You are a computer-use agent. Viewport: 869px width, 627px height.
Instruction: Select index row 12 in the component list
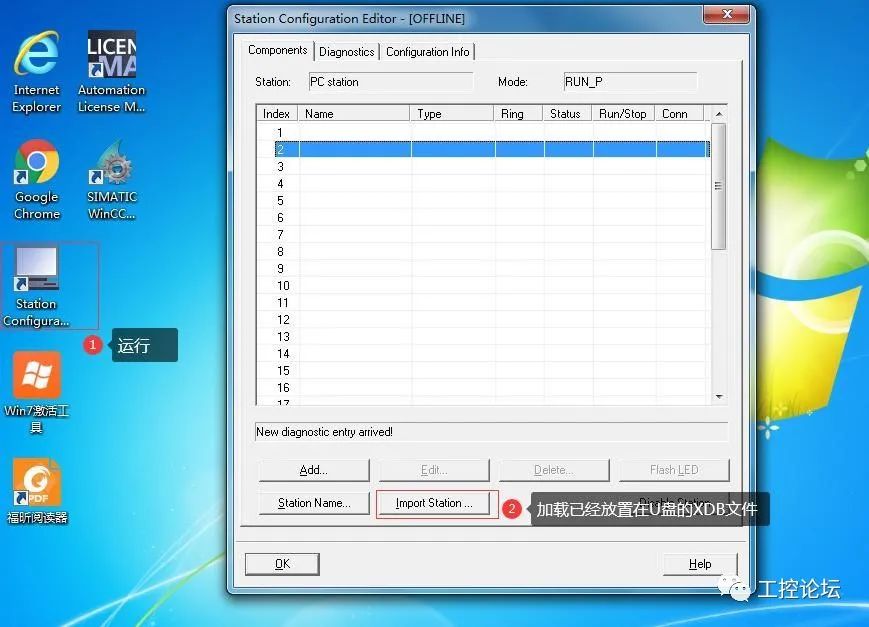pyautogui.click(x=483, y=319)
